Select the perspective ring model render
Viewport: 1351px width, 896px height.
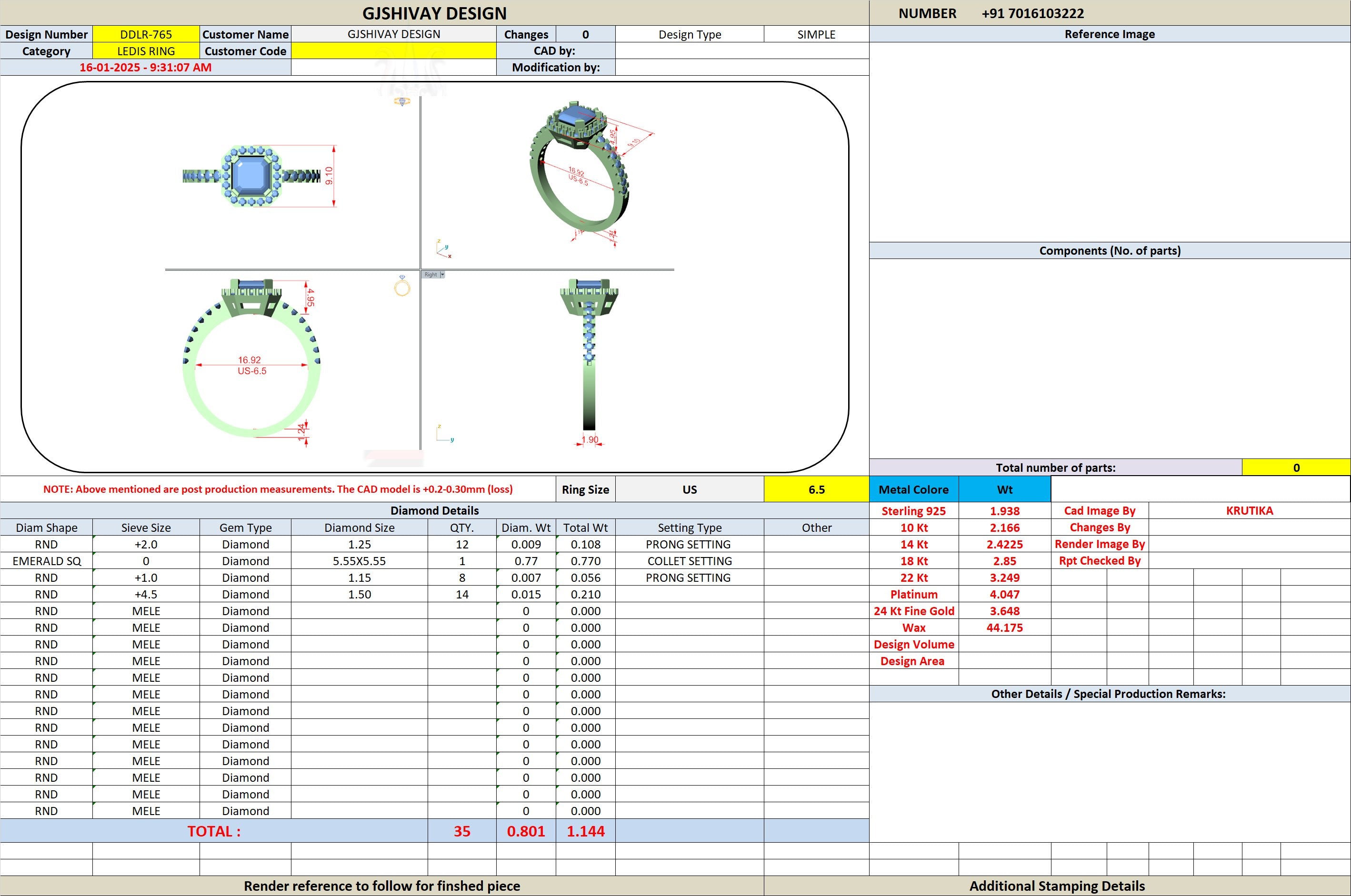[x=580, y=169]
